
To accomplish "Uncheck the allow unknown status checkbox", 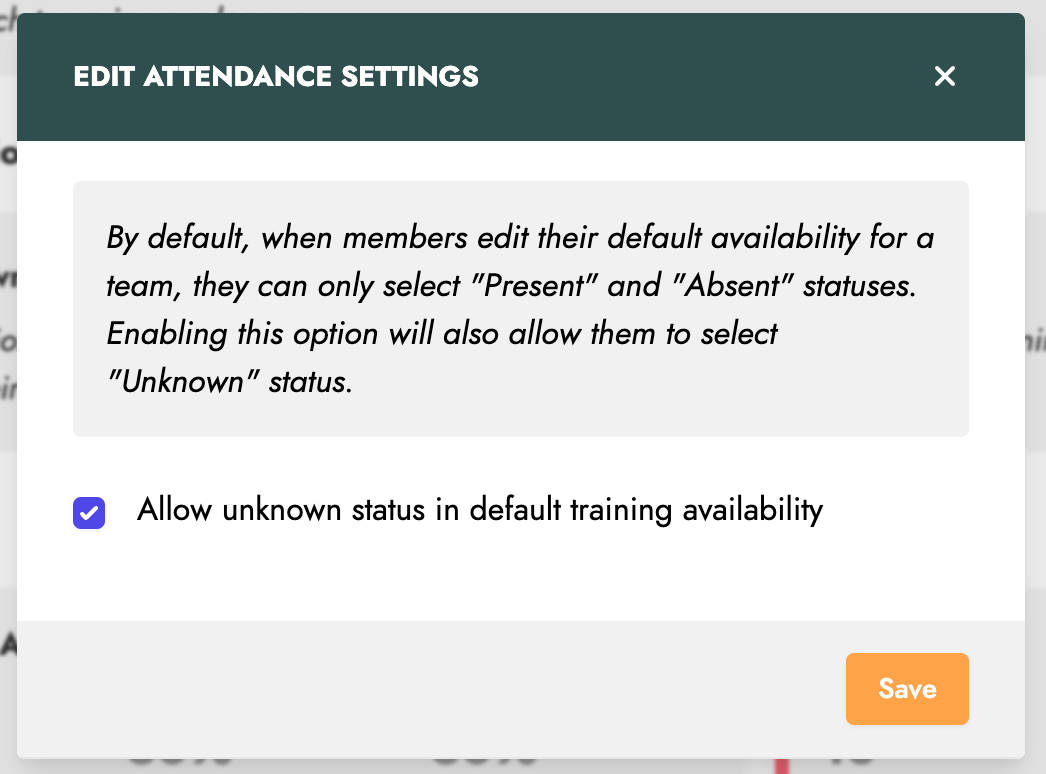I will (x=89, y=513).
